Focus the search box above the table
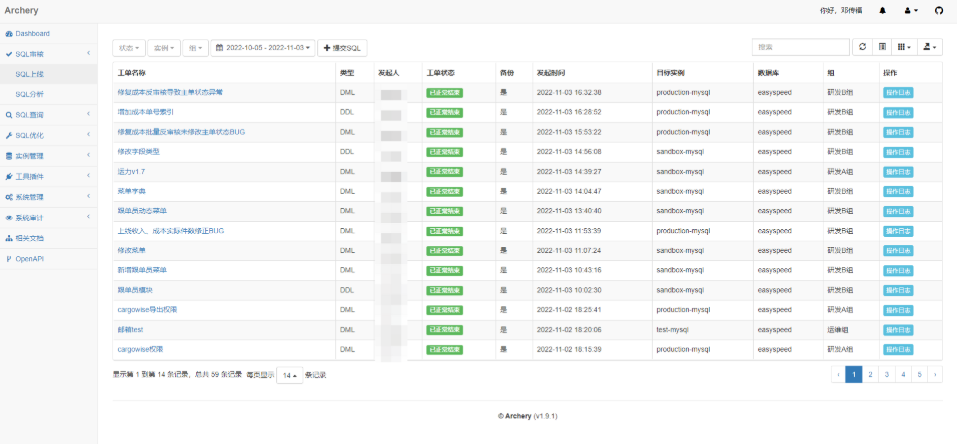 tap(801, 47)
